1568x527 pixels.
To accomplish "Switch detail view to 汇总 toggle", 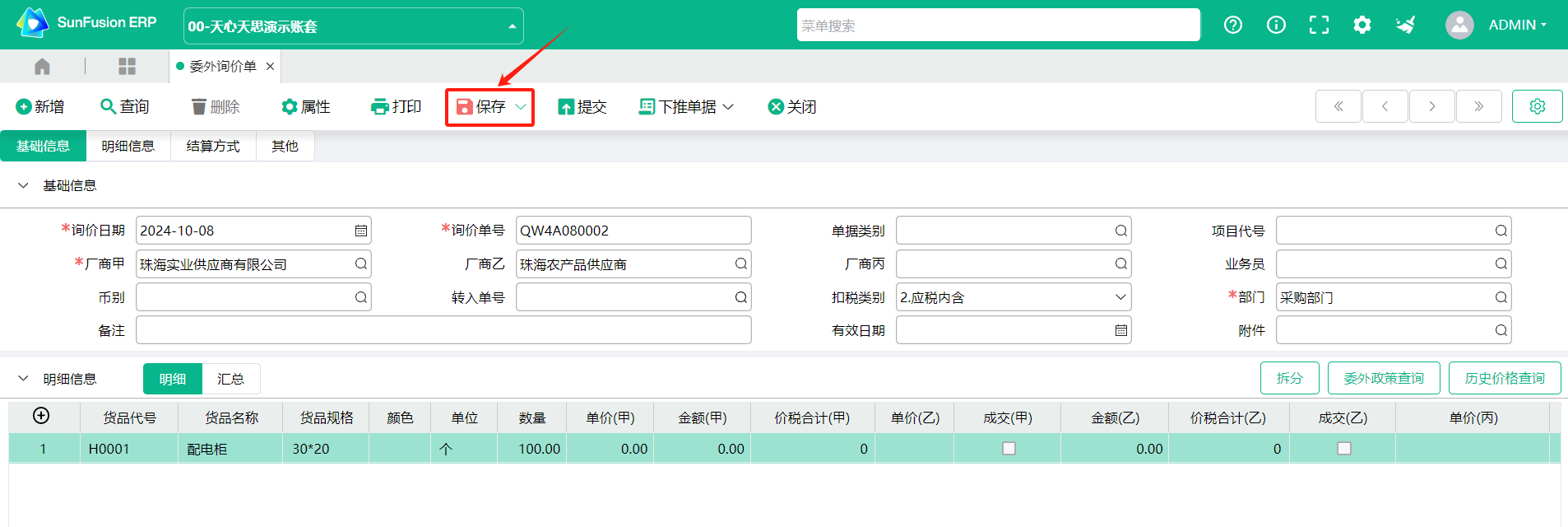I will coord(230,379).
